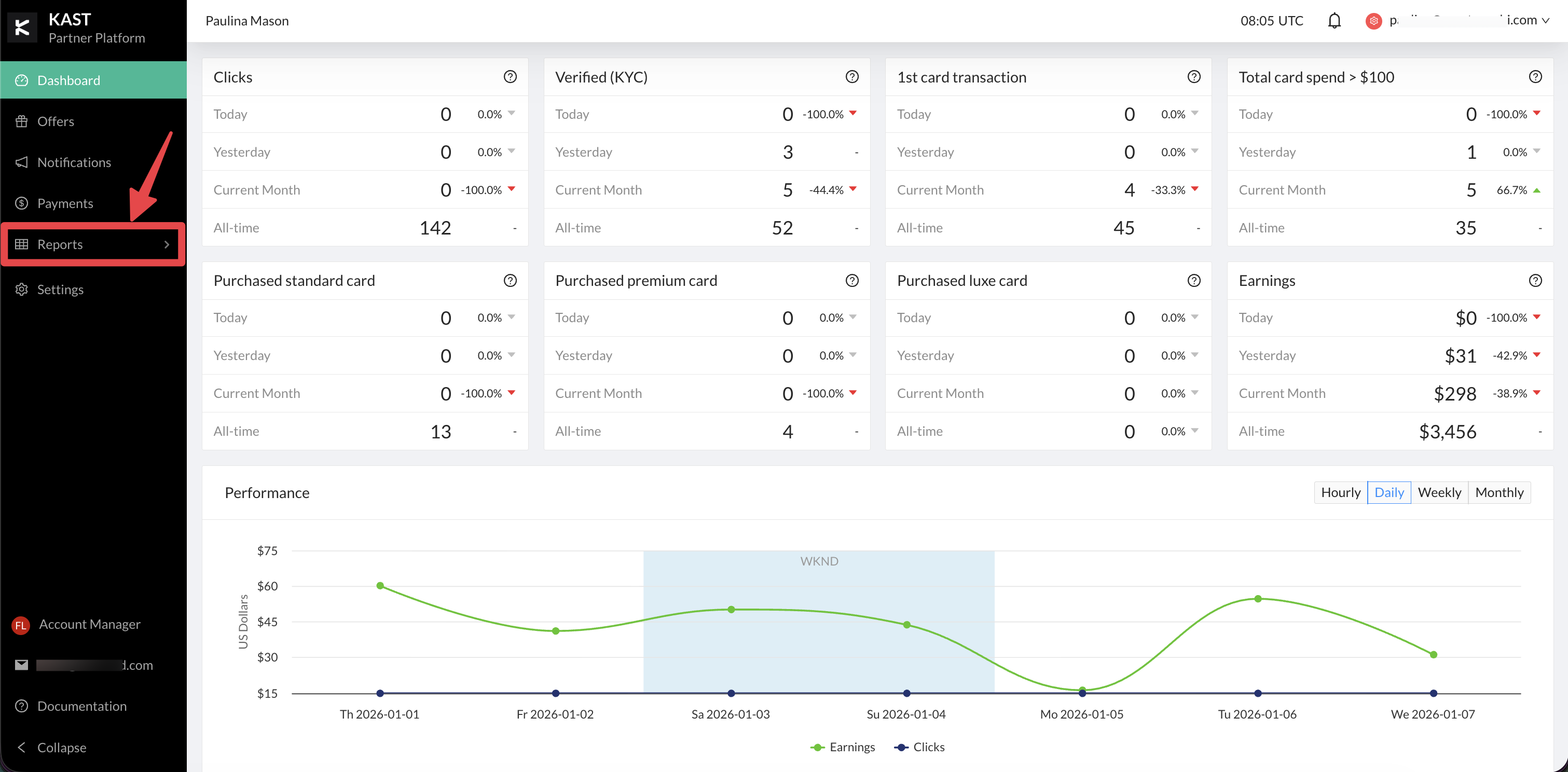Open the notifications bell in the header
Screen dimensions: 1568x772
pos(1333,21)
